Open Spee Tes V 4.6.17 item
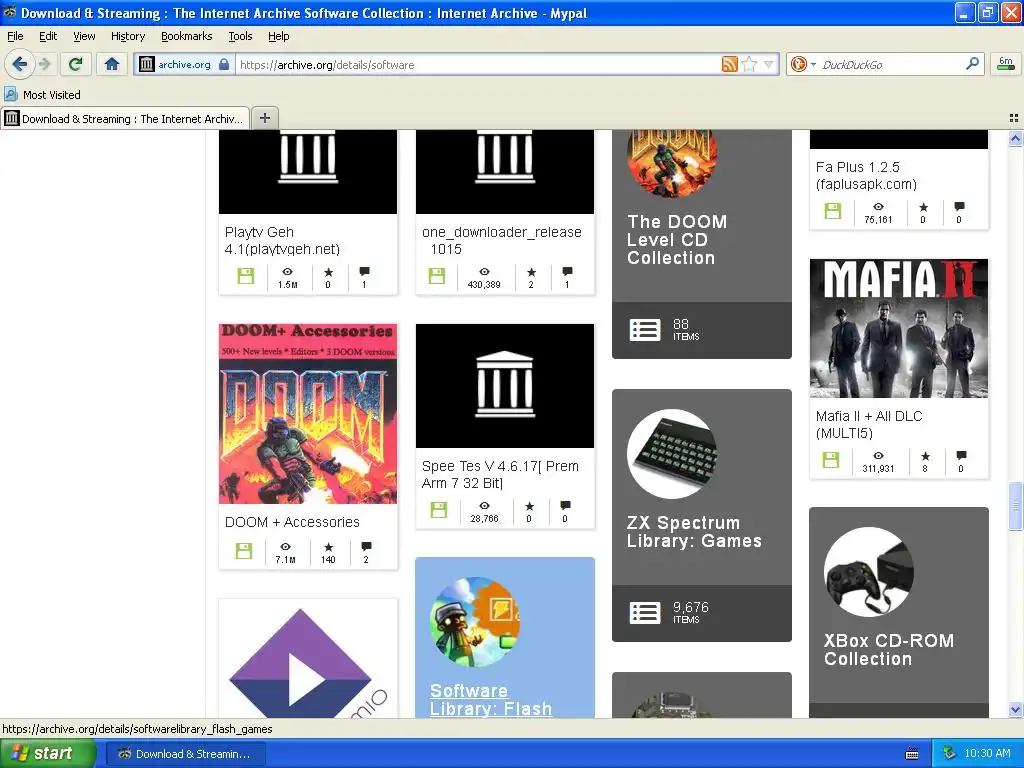 (500, 475)
